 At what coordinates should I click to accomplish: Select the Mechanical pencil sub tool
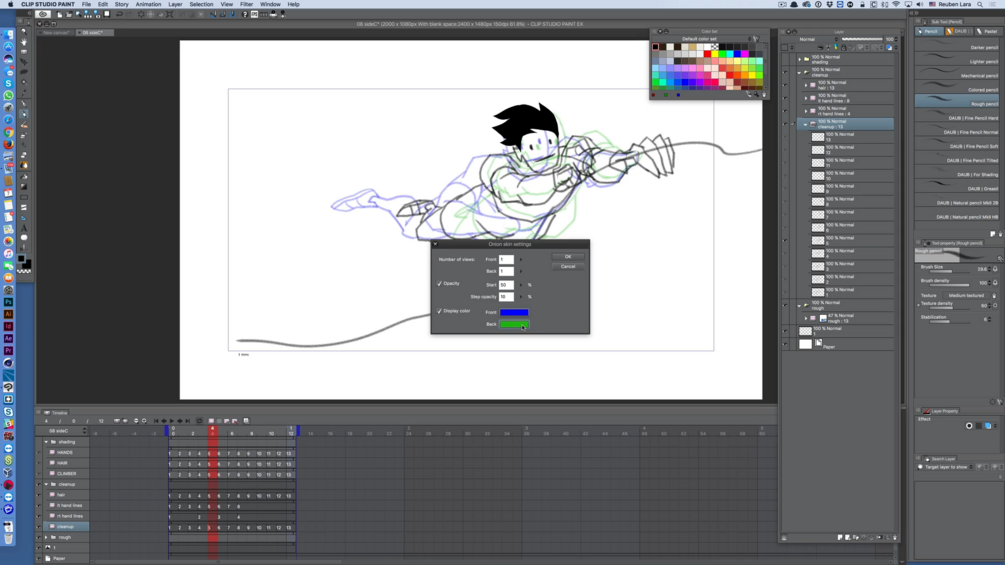(957, 74)
